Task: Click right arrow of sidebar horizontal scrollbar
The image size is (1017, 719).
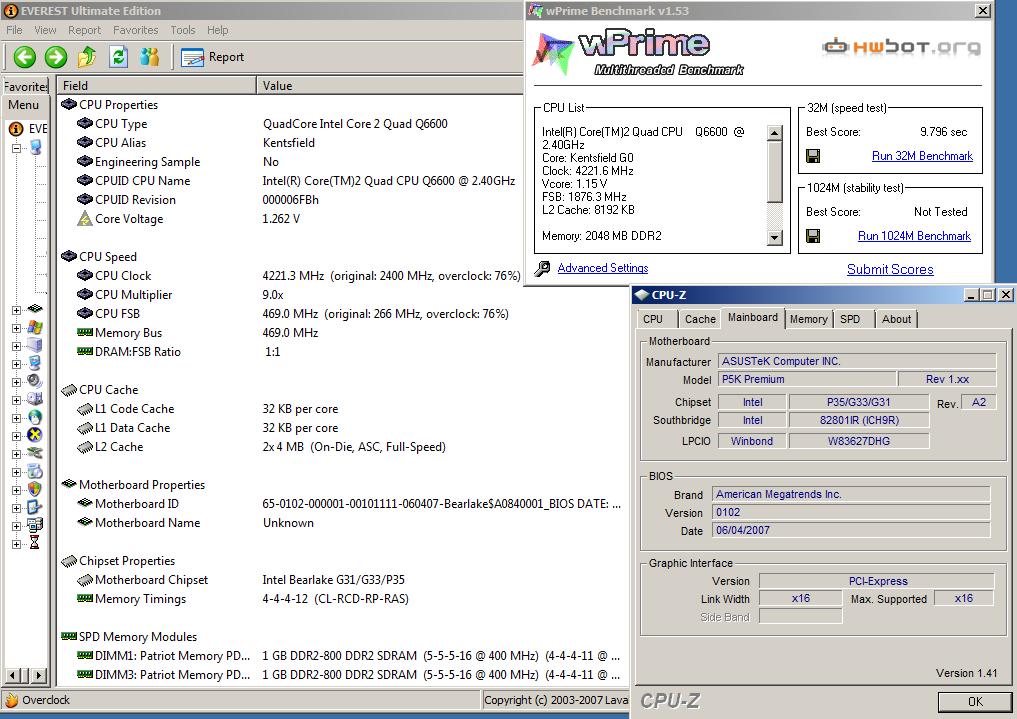Action: (39, 676)
